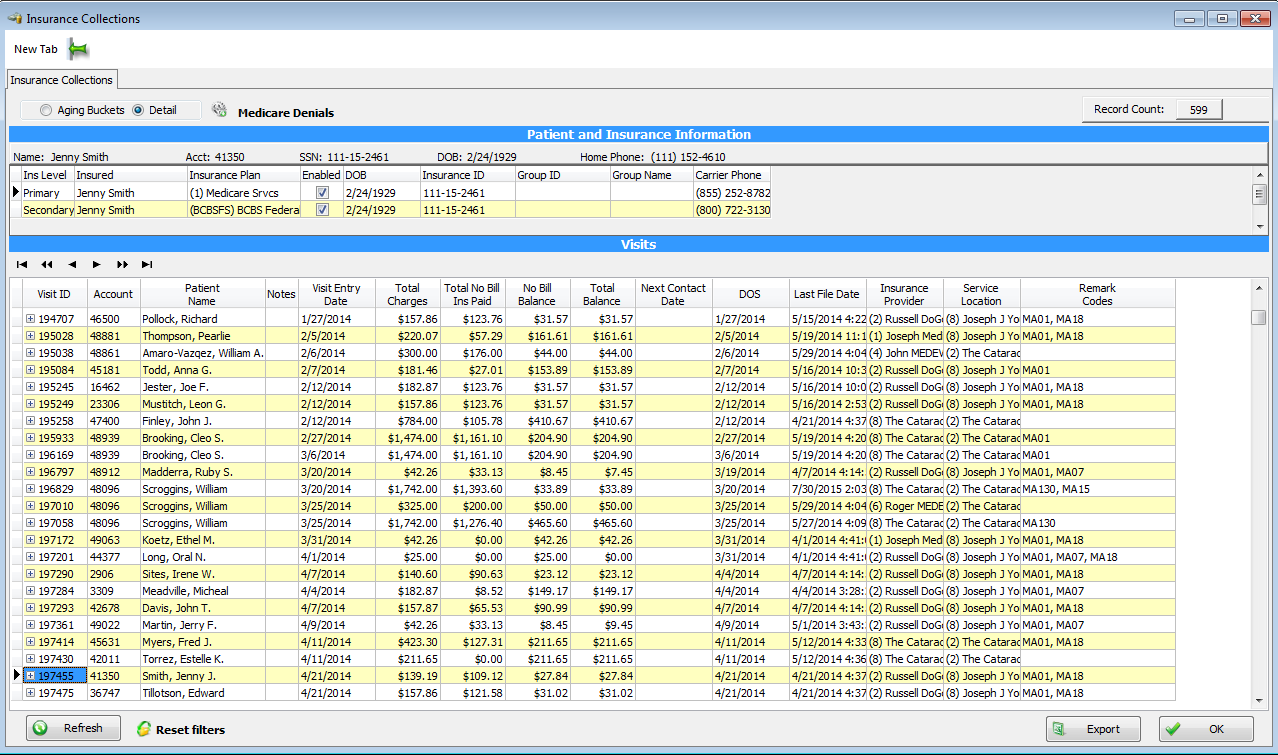The width and height of the screenshot is (1278, 755).
Task: Click the Reset filters icon
Action: [144, 729]
